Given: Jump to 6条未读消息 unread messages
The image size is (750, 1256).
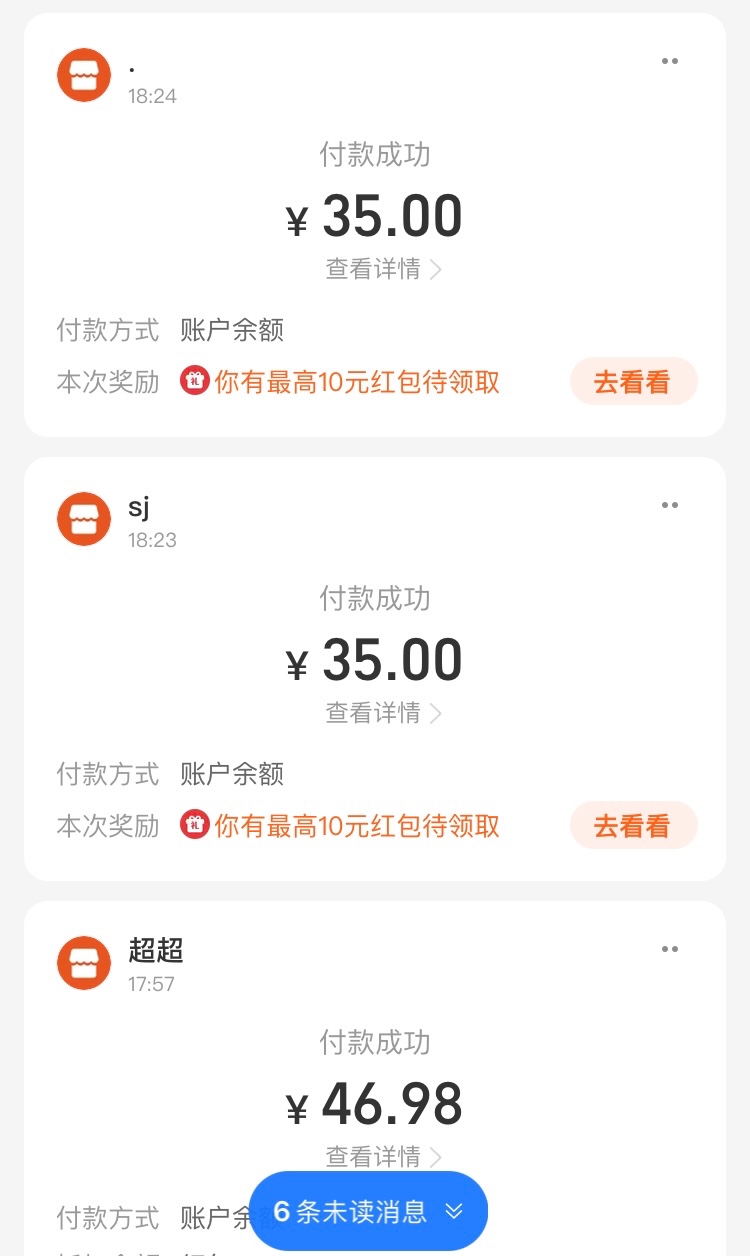Looking at the screenshot, I should point(368,1212).
